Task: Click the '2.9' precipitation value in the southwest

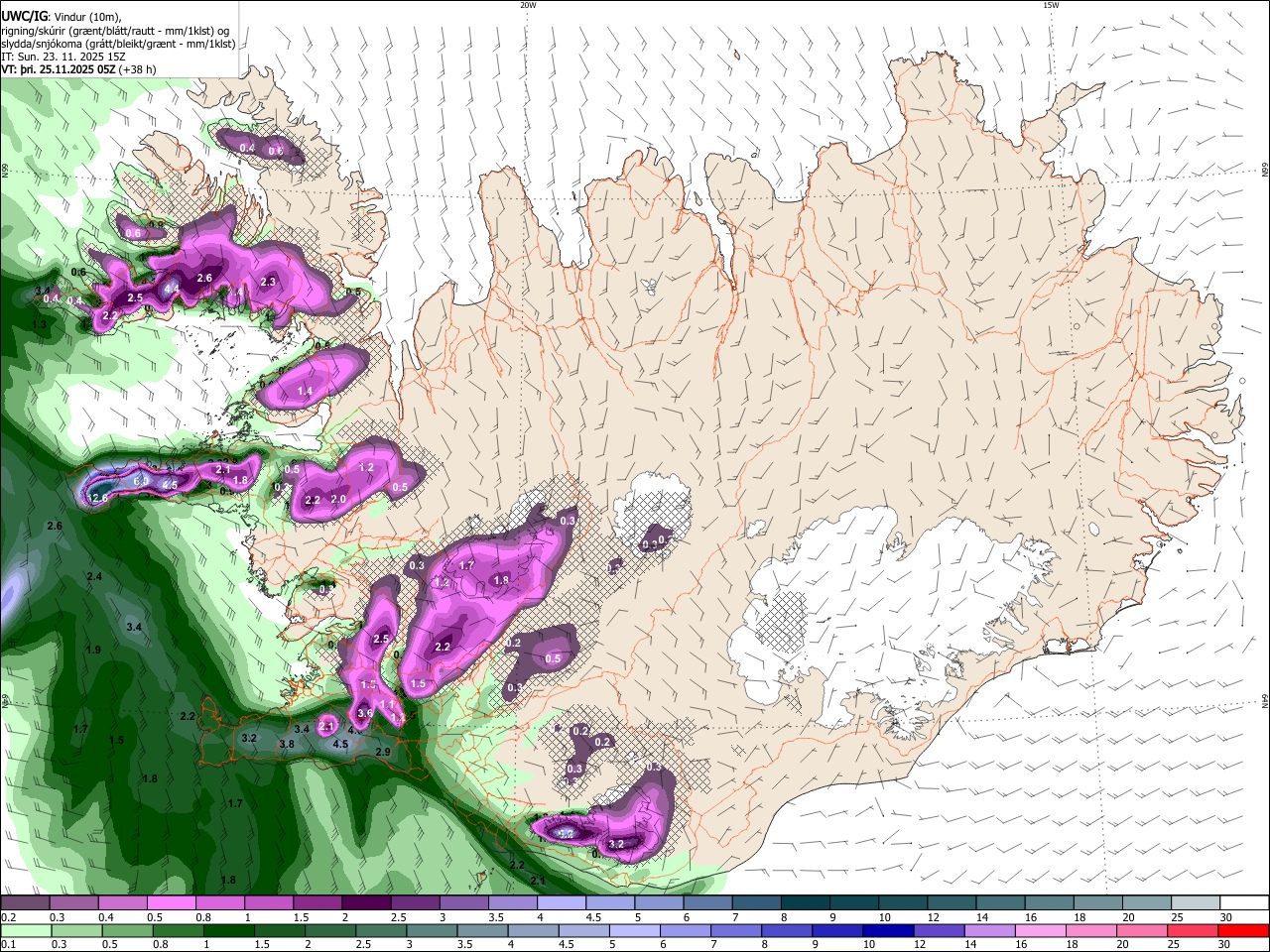Action: 383,753
